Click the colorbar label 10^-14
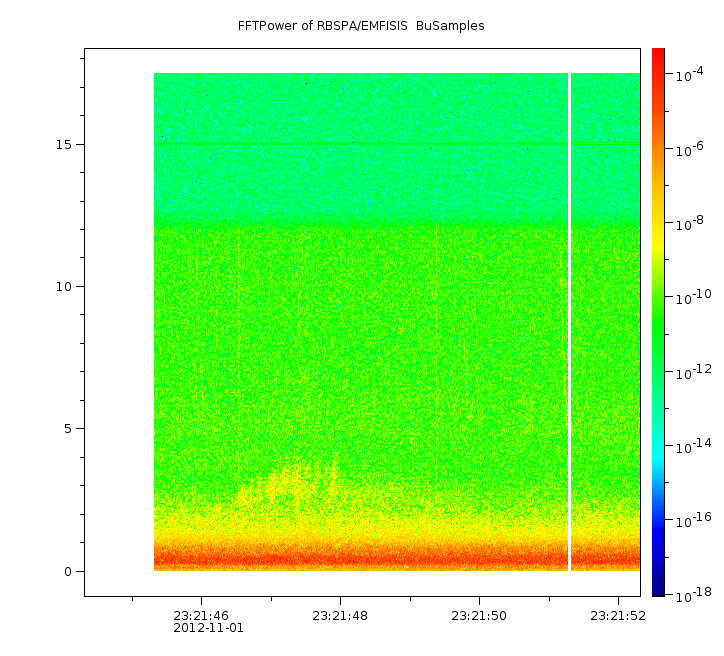724x656 pixels. [694, 446]
